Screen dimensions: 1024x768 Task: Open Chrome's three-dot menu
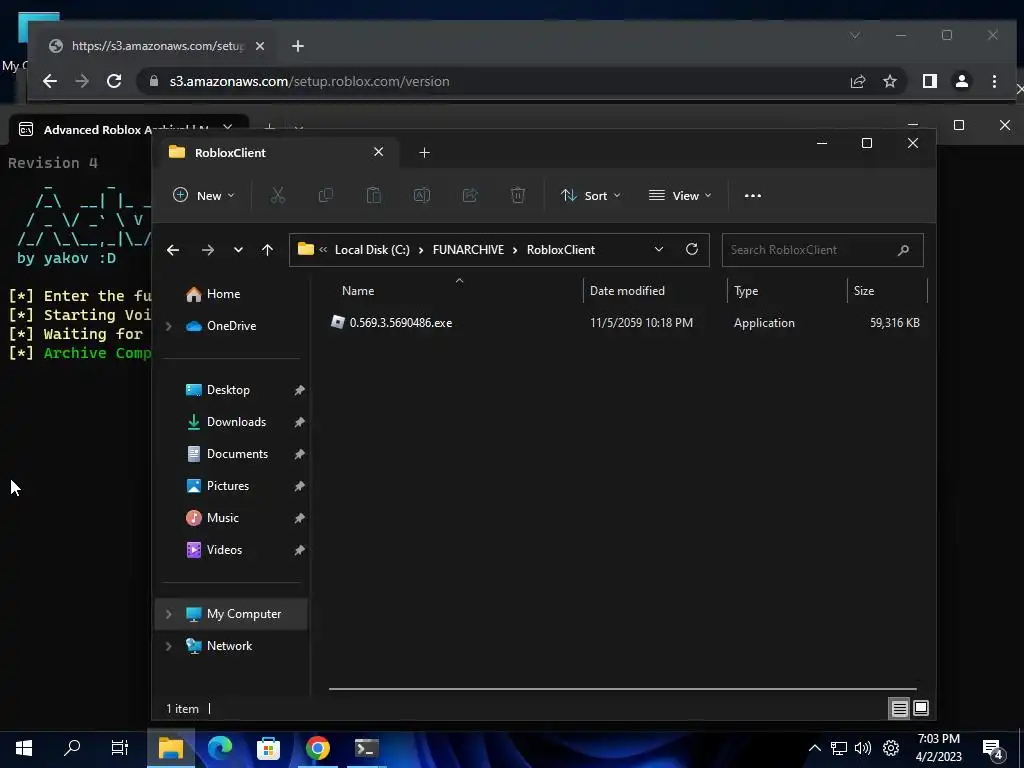(x=994, y=81)
